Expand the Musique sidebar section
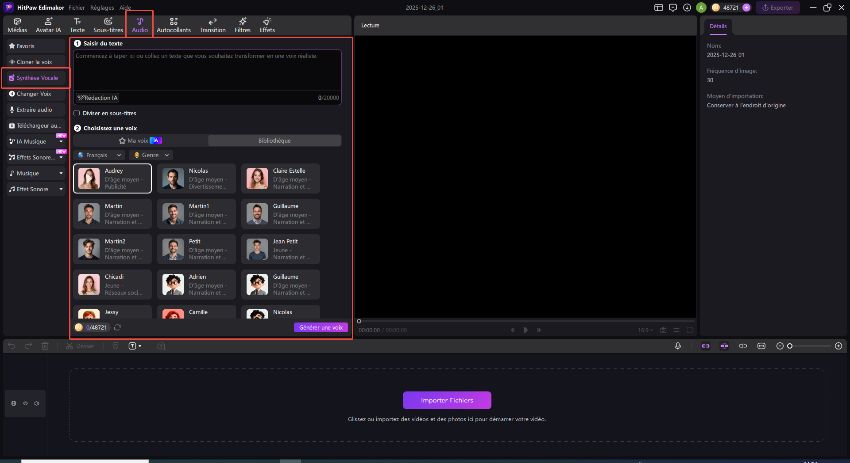The width and height of the screenshot is (850, 463). 61,173
